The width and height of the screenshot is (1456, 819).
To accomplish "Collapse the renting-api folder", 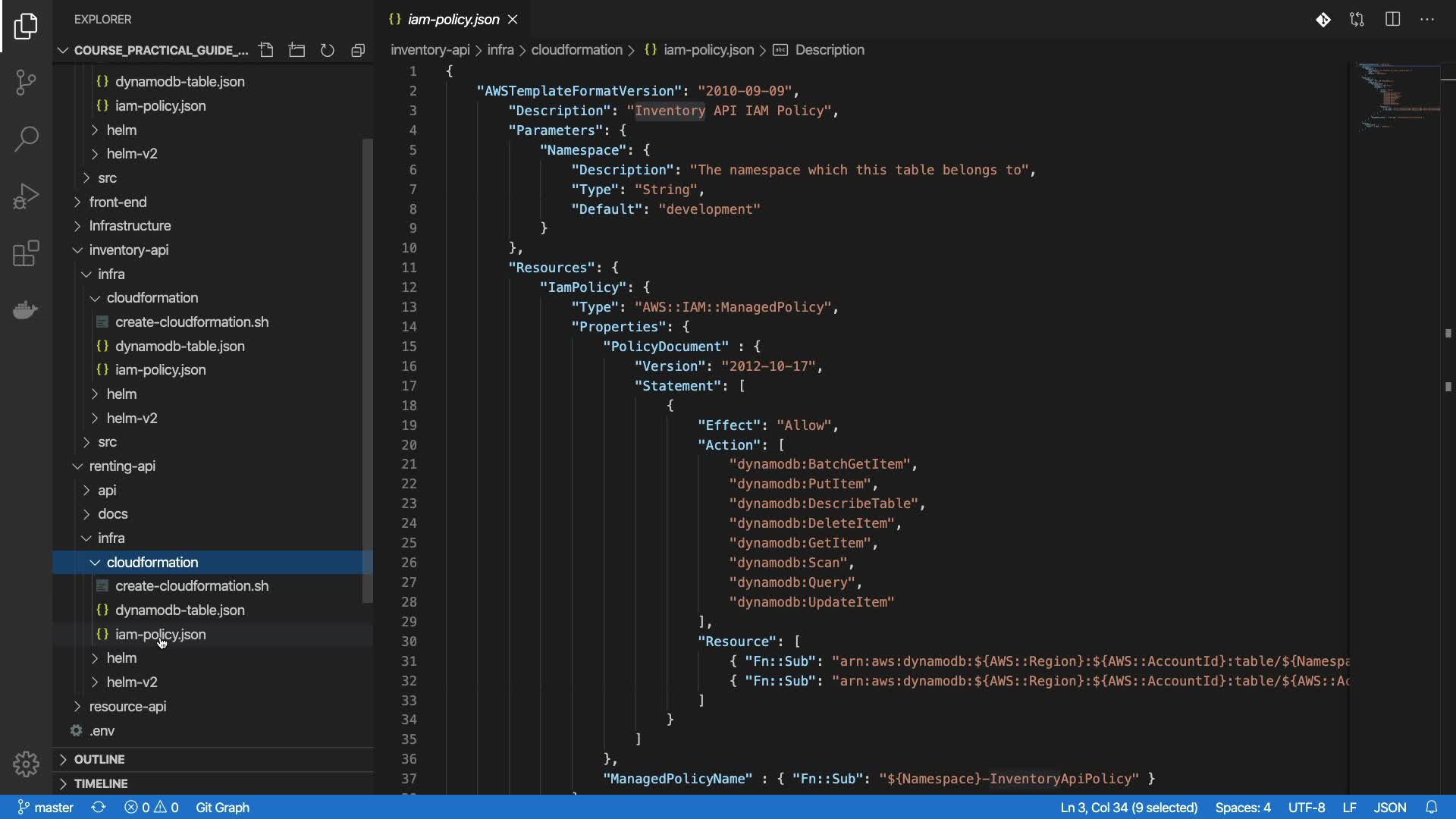I will [x=121, y=466].
